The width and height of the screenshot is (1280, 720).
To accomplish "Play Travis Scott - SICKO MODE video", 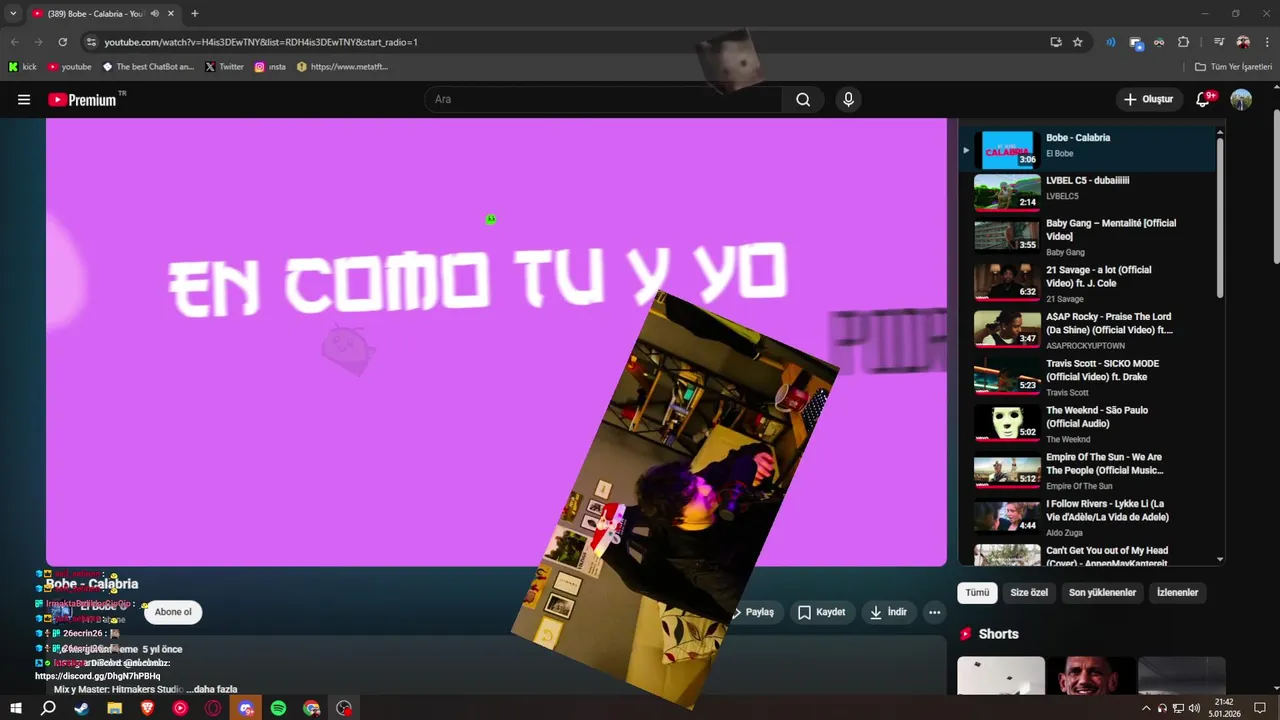I will click(x=1087, y=377).
